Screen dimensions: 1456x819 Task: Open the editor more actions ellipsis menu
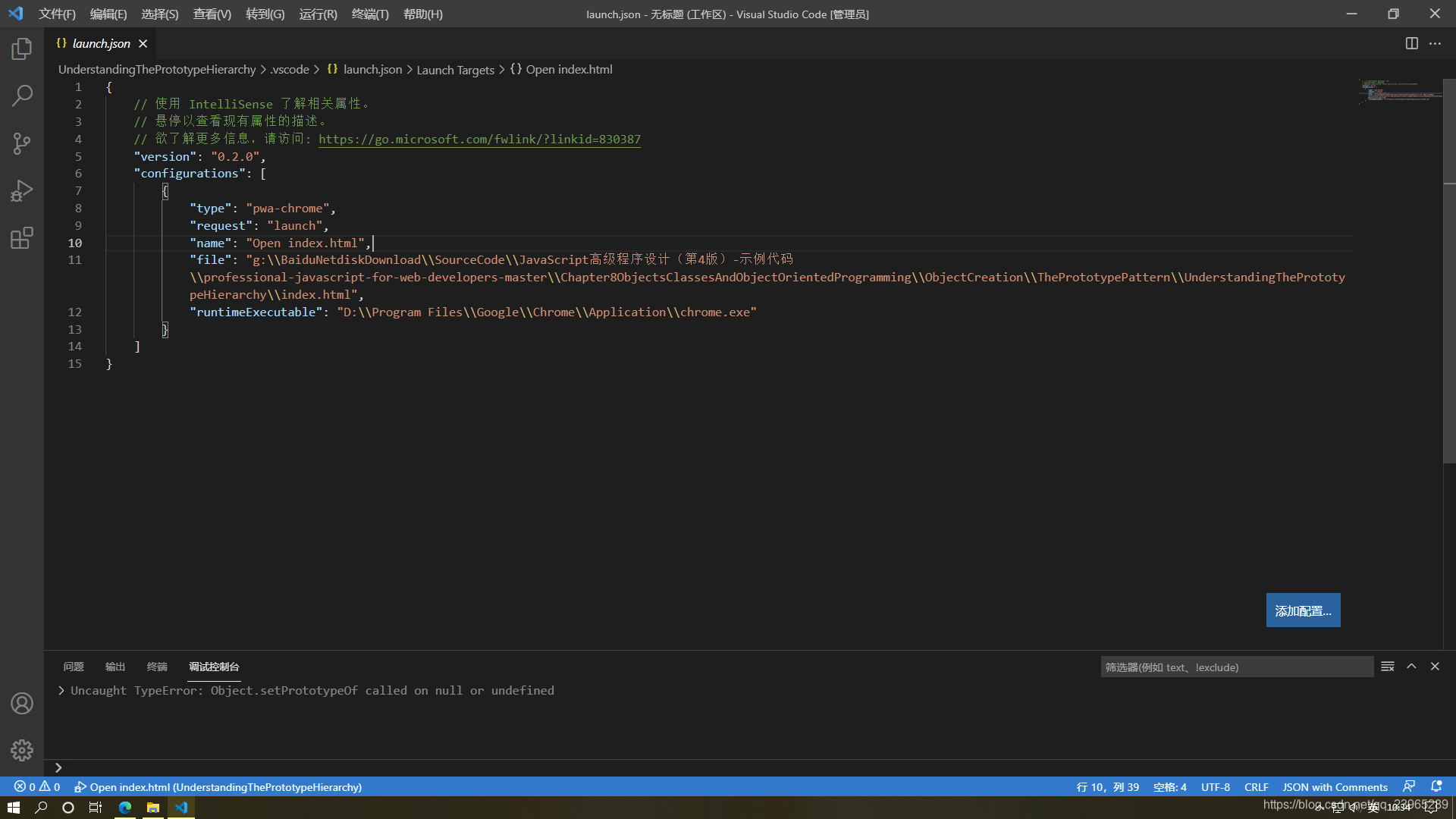point(1436,43)
